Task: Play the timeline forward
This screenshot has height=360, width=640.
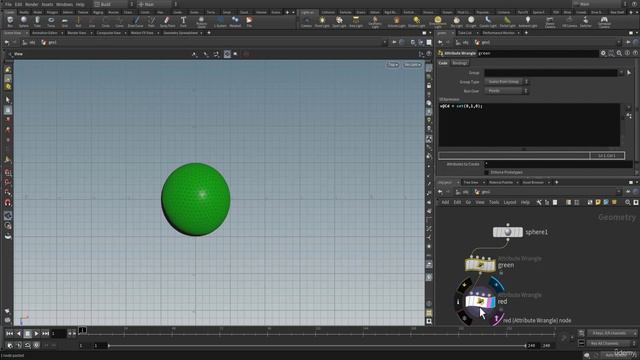Action: pos(36,334)
